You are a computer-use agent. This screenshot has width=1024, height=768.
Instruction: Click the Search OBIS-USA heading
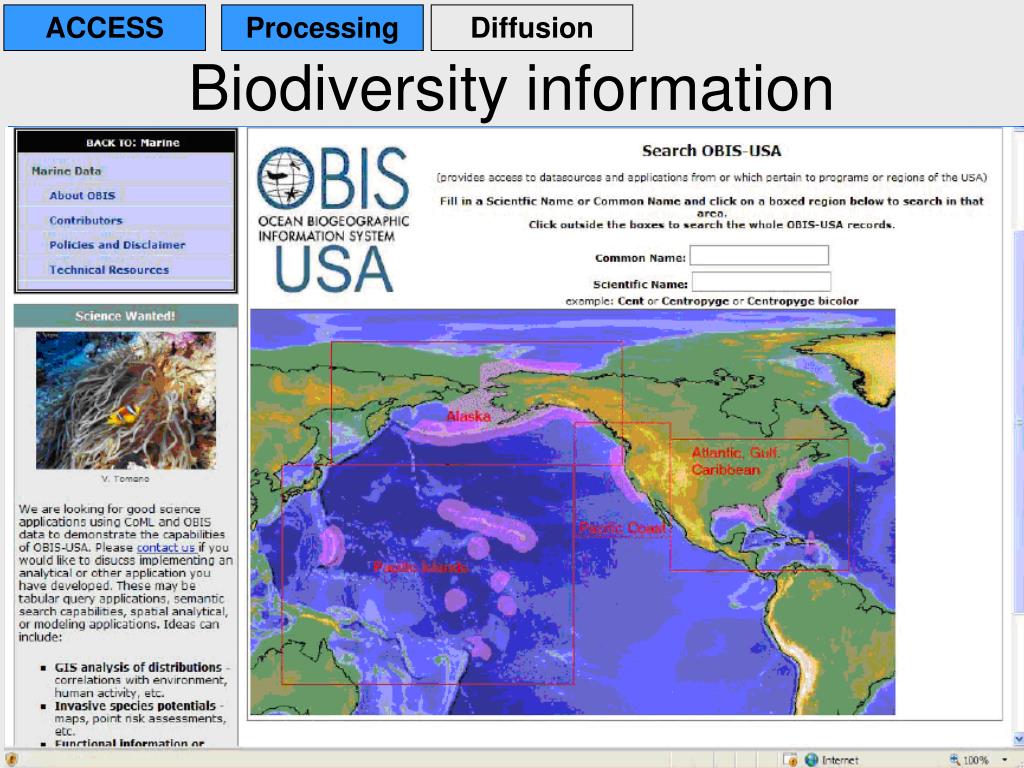[x=711, y=151]
